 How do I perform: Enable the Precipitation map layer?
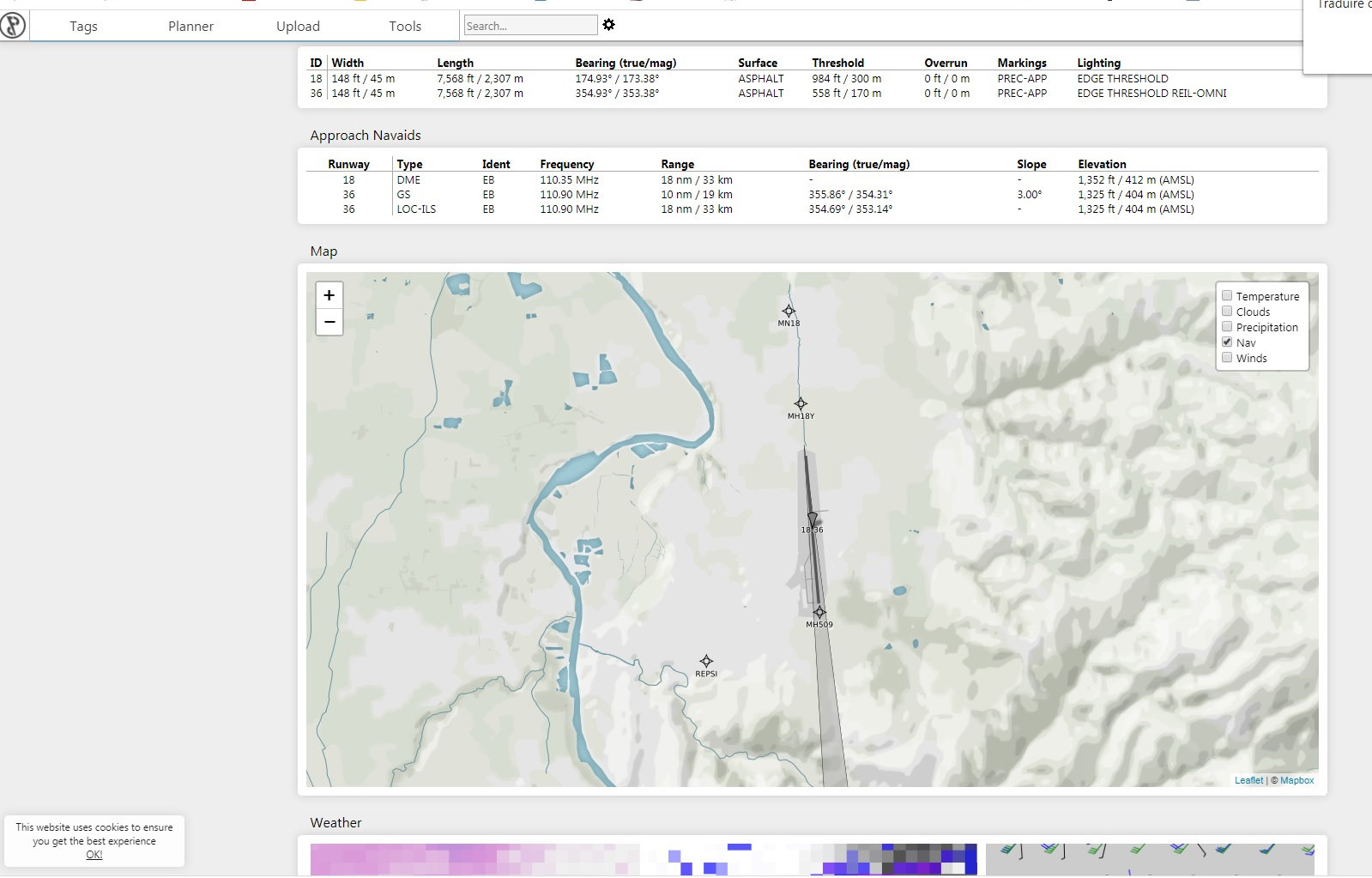(1227, 327)
